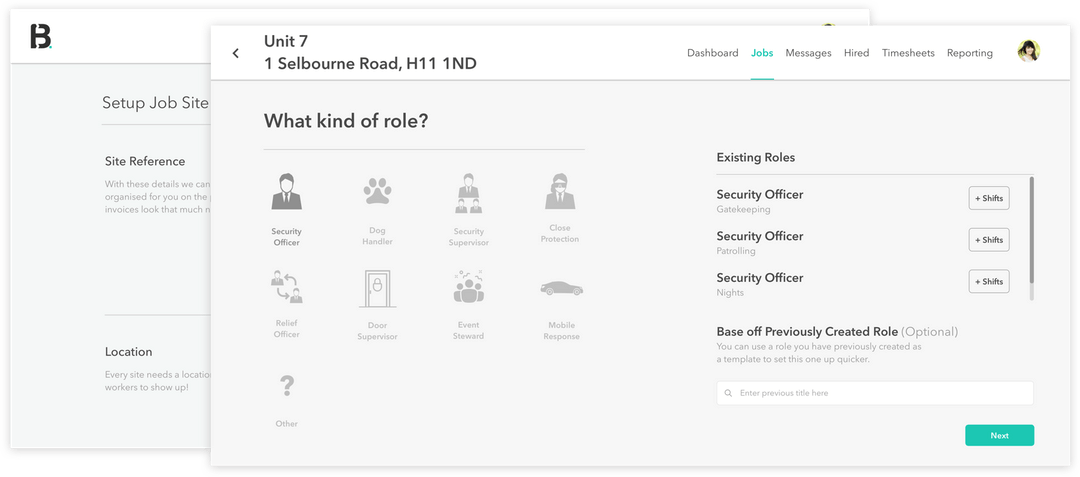The image size is (1080, 477).
Task: Select the Door Supervisor role icon
Action: (x=377, y=289)
